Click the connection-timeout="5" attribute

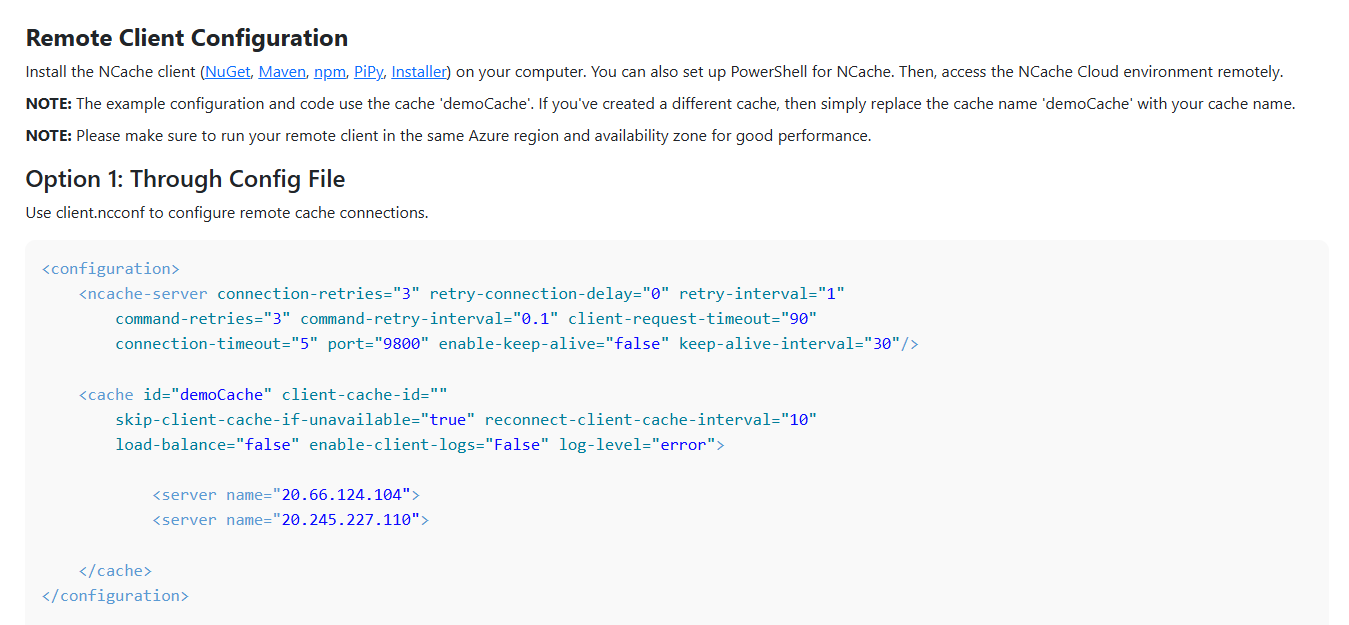217,343
